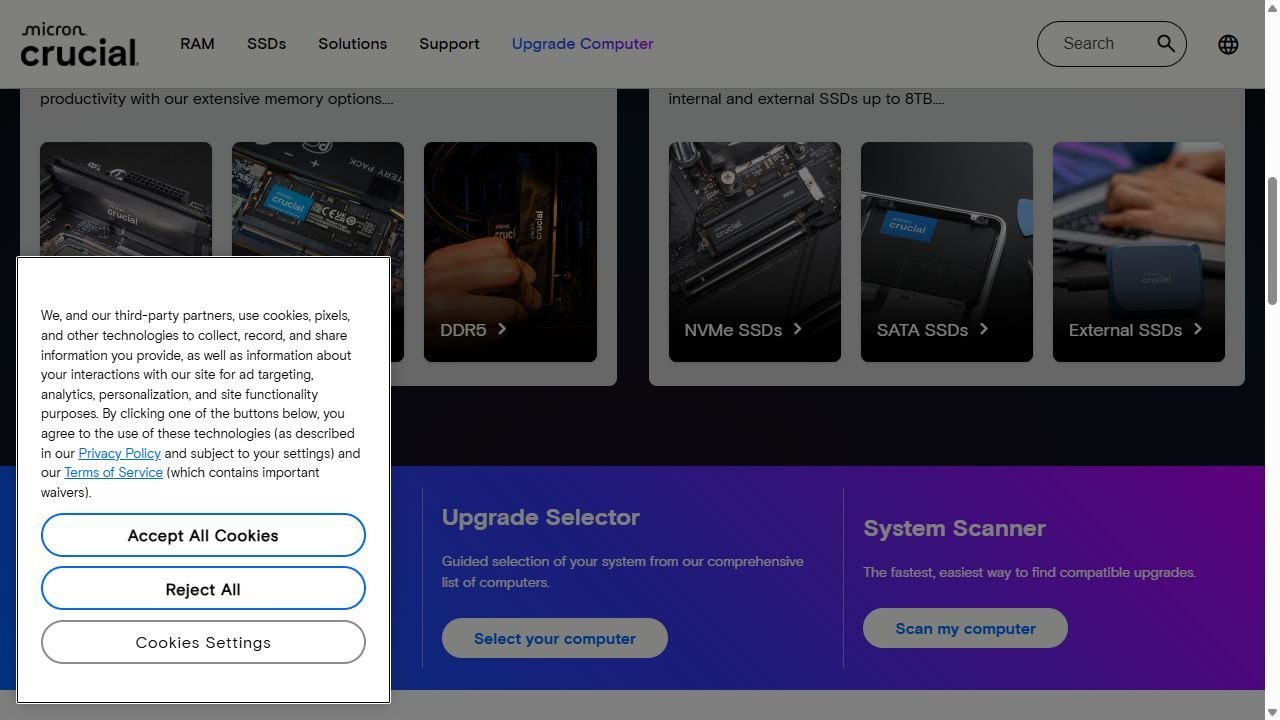
Task: Click the scrollbar up arrow
Action: point(1272,7)
